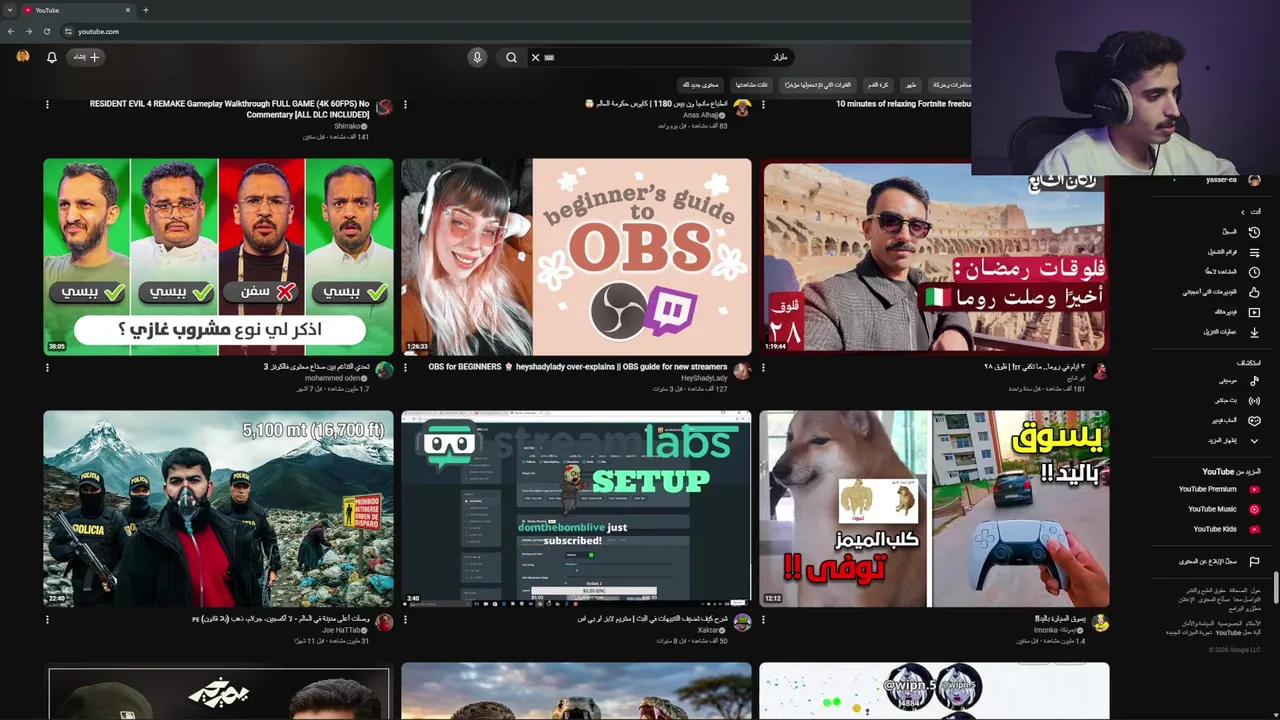Open options menu for Xaktar streamlabs video

pyautogui.click(x=405, y=619)
